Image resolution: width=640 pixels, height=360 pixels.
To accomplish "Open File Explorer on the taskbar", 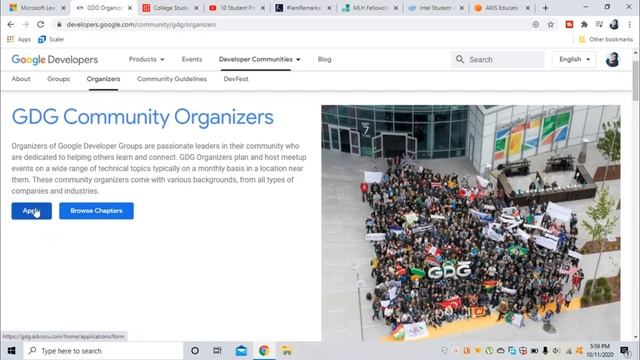I will 287,351.
